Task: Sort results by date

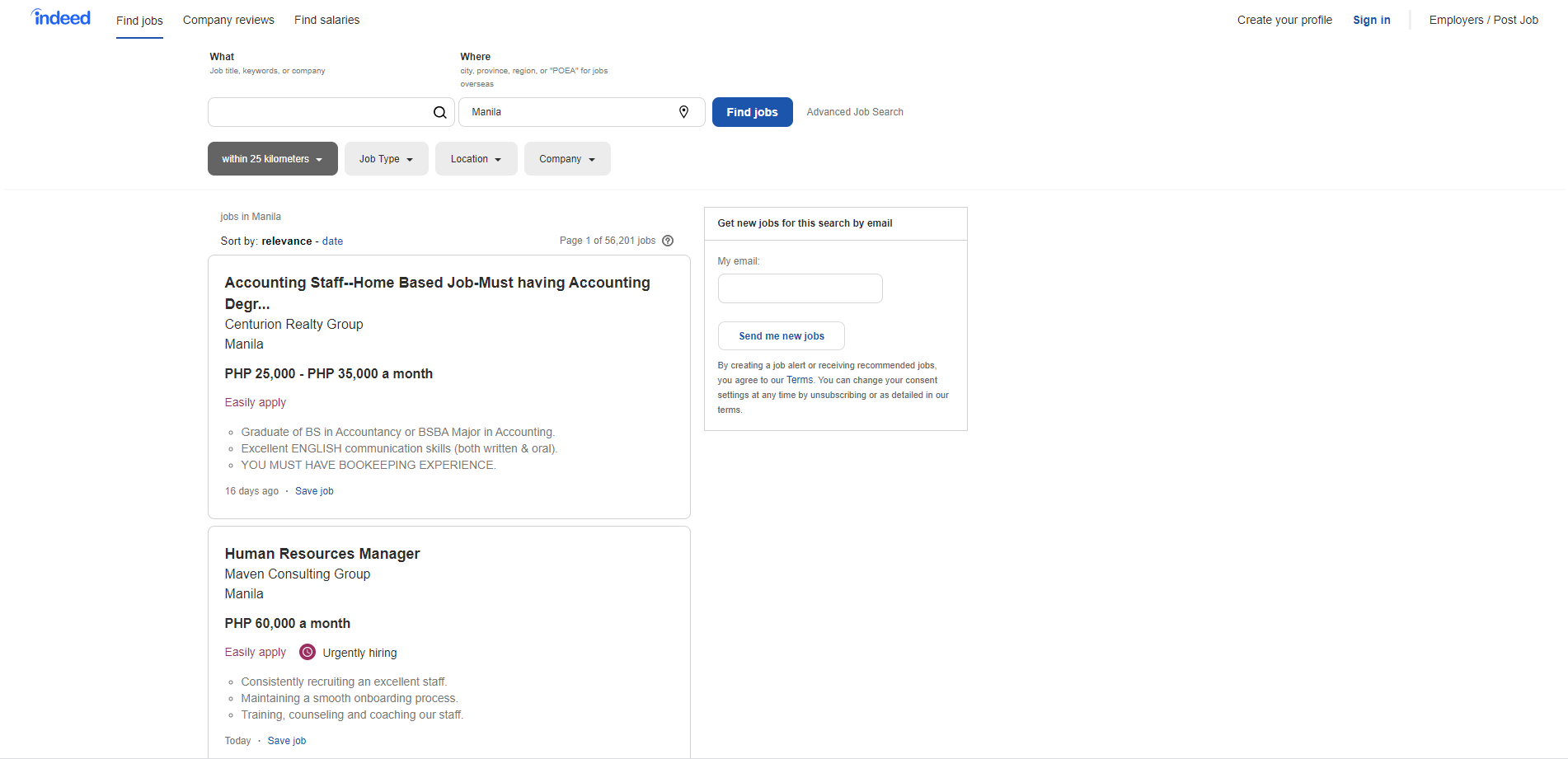Action: click(332, 241)
